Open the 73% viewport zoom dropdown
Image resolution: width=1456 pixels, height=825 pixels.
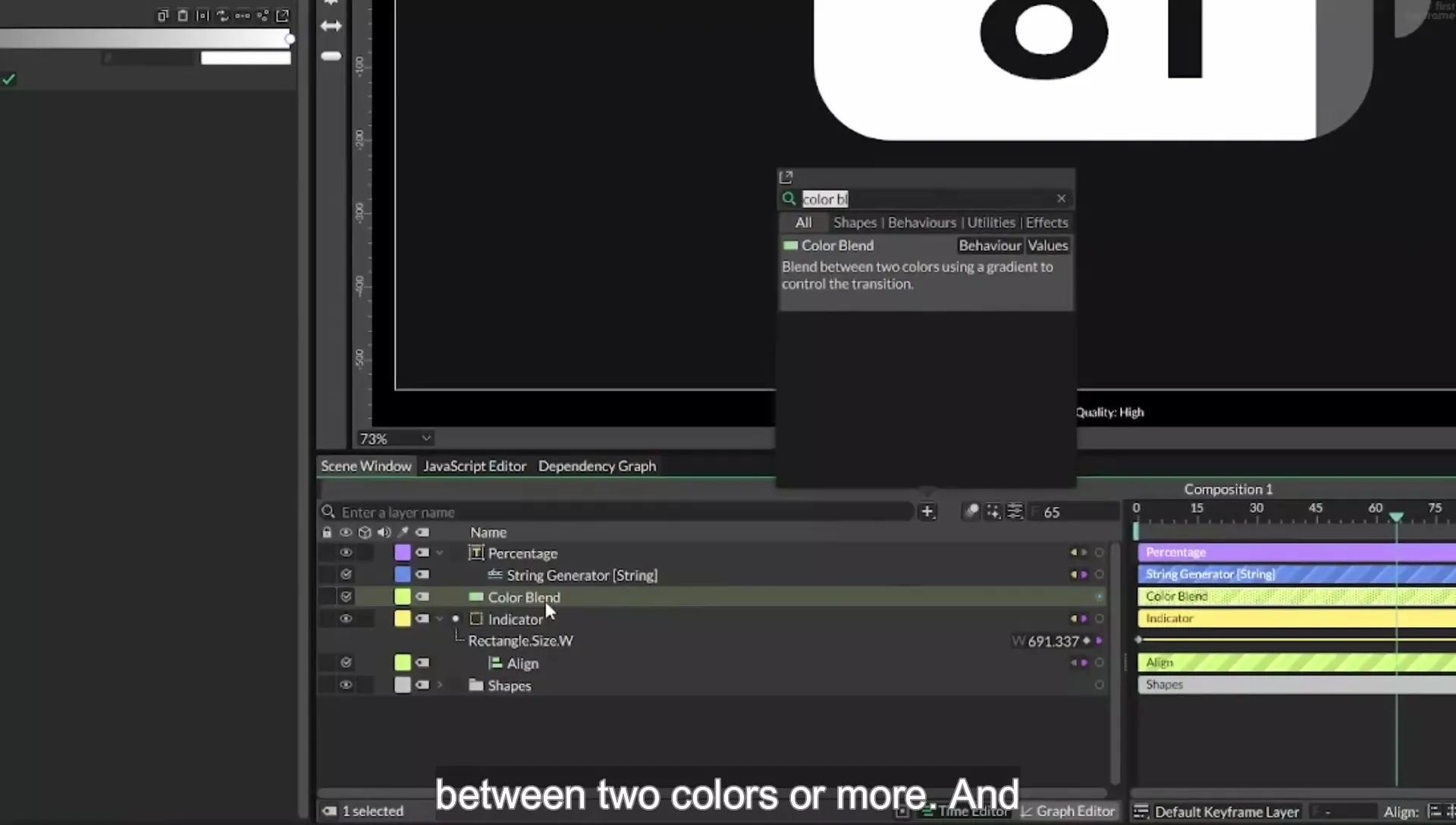[395, 438]
